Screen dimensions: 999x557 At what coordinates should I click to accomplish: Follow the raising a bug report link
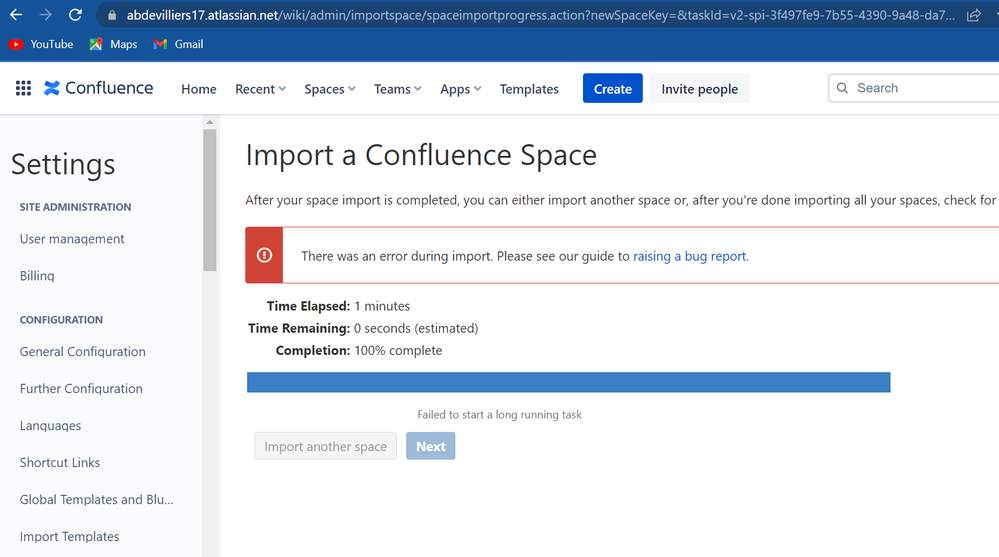pyautogui.click(x=689, y=256)
